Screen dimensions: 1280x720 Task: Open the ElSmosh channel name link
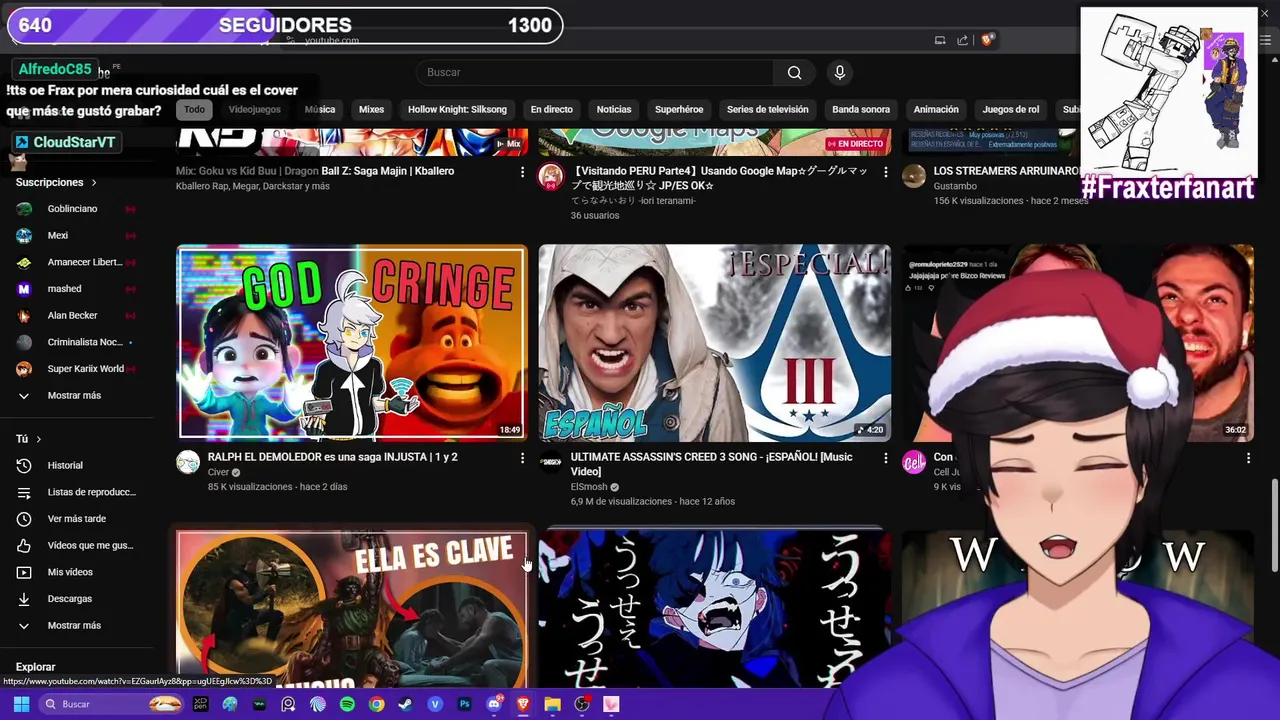pyautogui.click(x=588, y=487)
